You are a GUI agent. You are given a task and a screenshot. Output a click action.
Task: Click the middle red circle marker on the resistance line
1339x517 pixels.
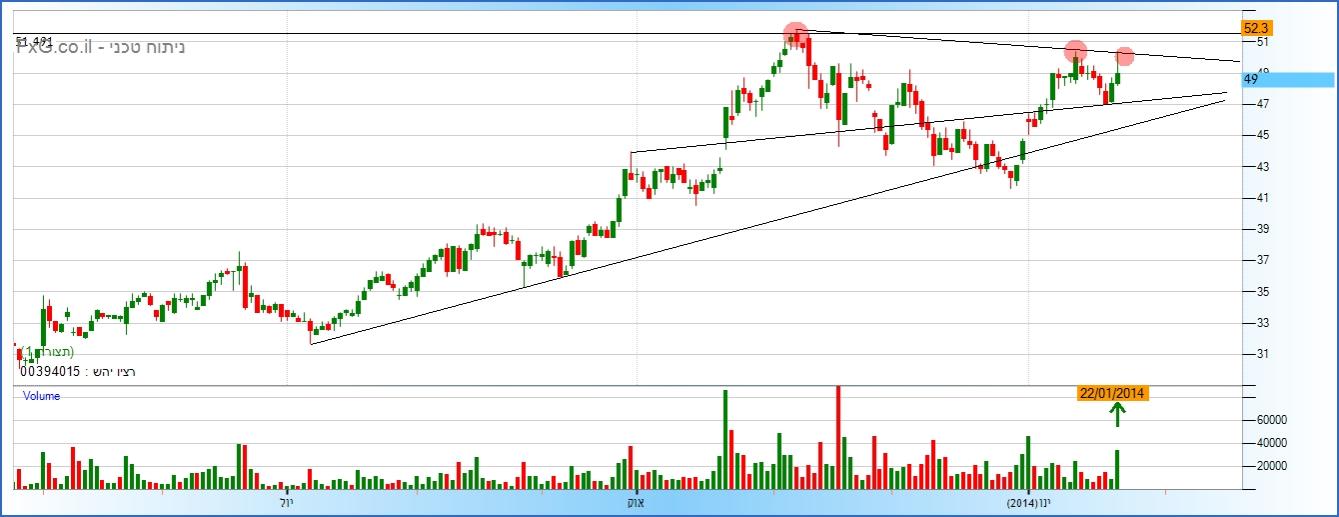click(x=1075, y=50)
